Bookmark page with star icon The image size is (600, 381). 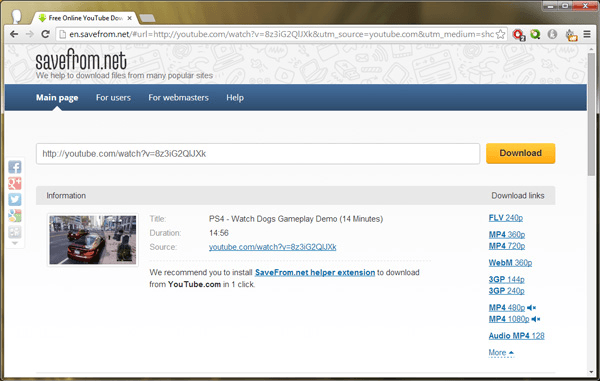coord(500,34)
